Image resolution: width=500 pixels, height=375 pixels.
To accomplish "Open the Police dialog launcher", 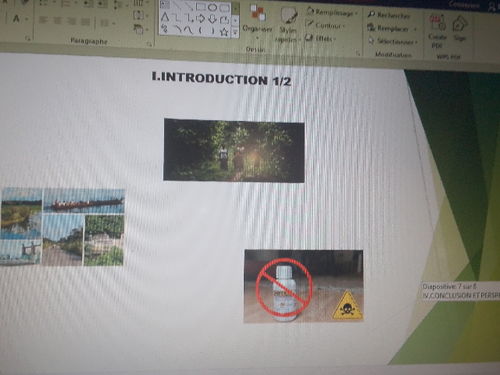I will point(28,39).
